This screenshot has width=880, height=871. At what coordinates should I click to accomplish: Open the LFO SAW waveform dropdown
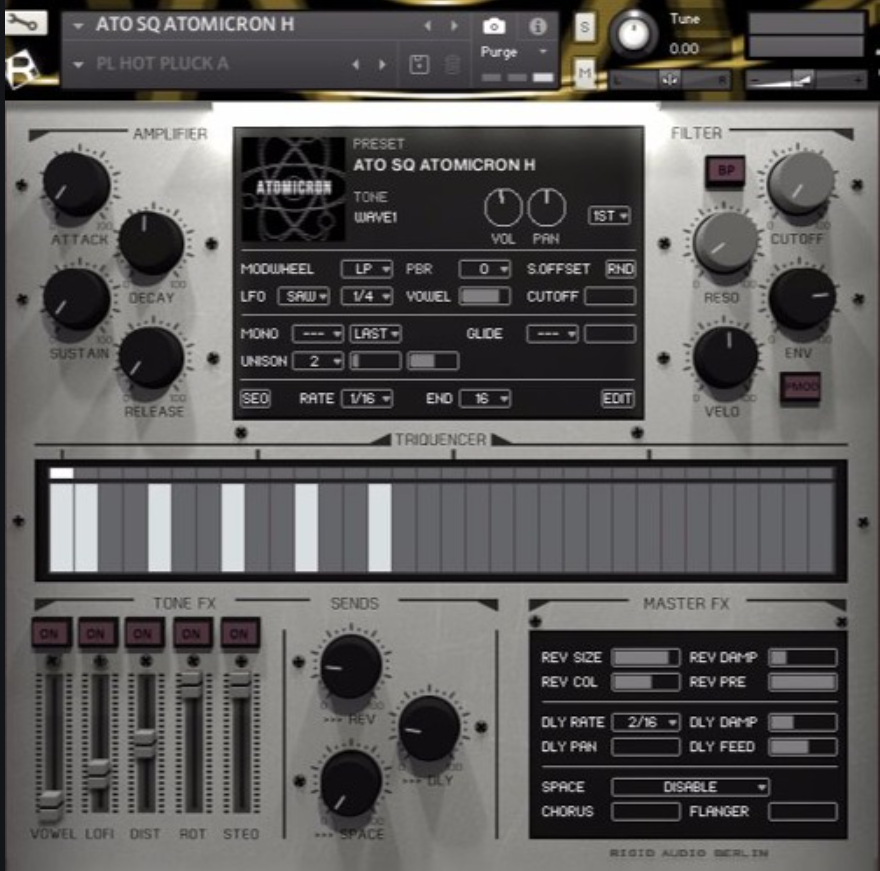coord(304,296)
